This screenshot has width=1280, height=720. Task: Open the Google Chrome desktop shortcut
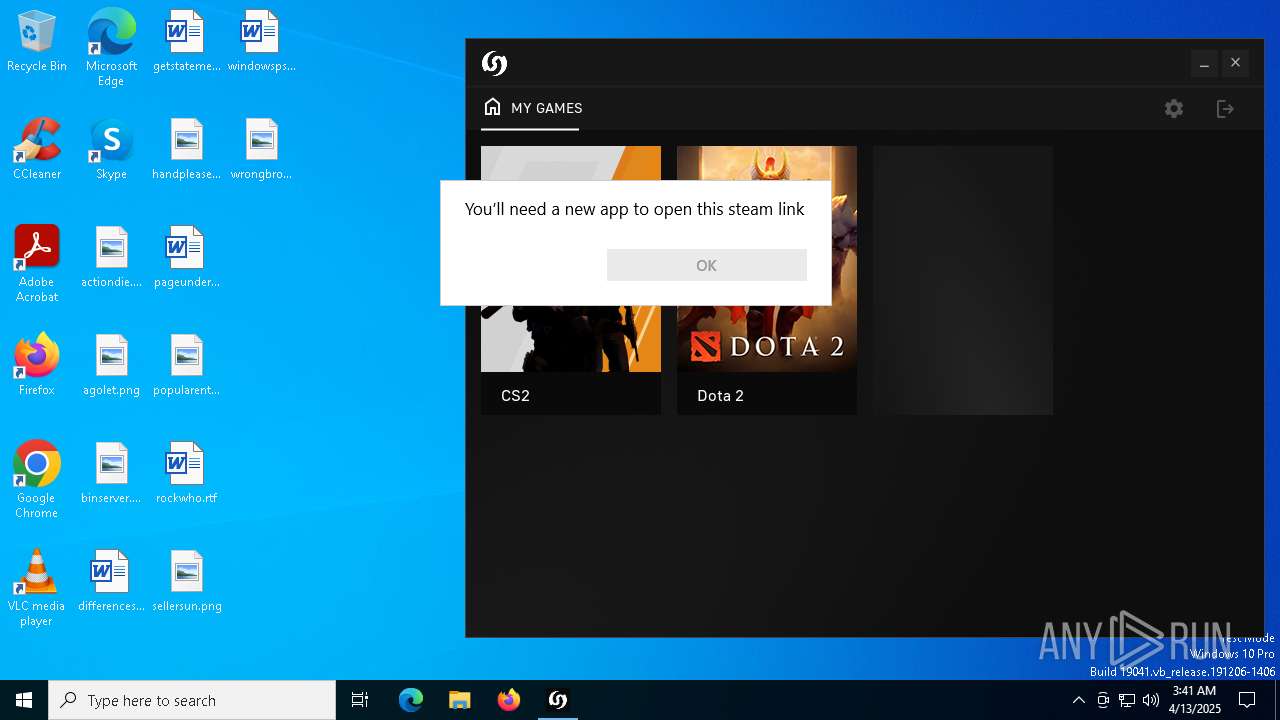pyautogui.click(x=37, y=480)
